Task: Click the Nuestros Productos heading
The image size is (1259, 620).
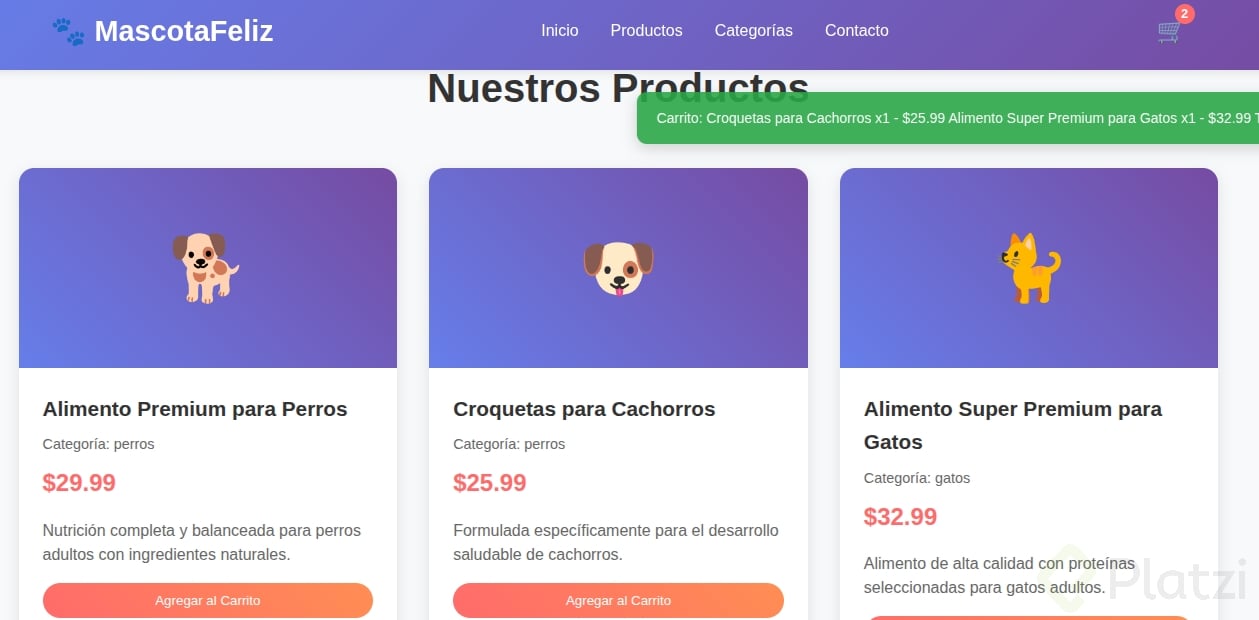Action: (618, 88)
